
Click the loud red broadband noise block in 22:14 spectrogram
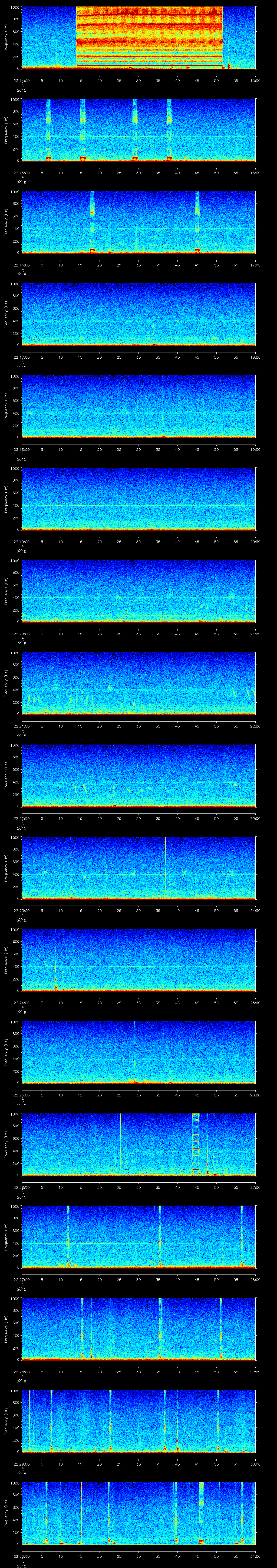pos(149,36)
